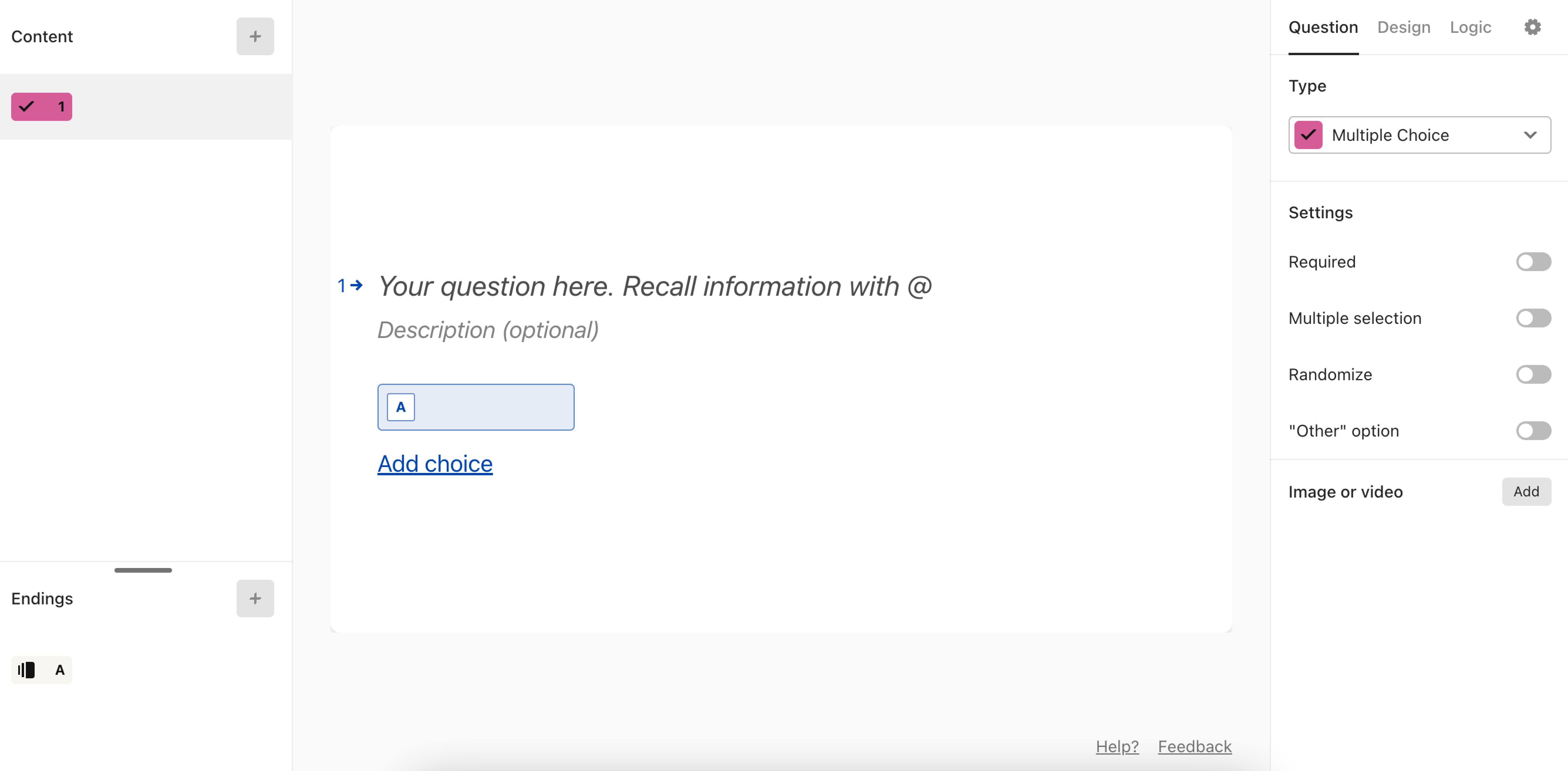Click the plus icon next to Endings
Viewport: 1568px width, 771px height.
[255, 598]
